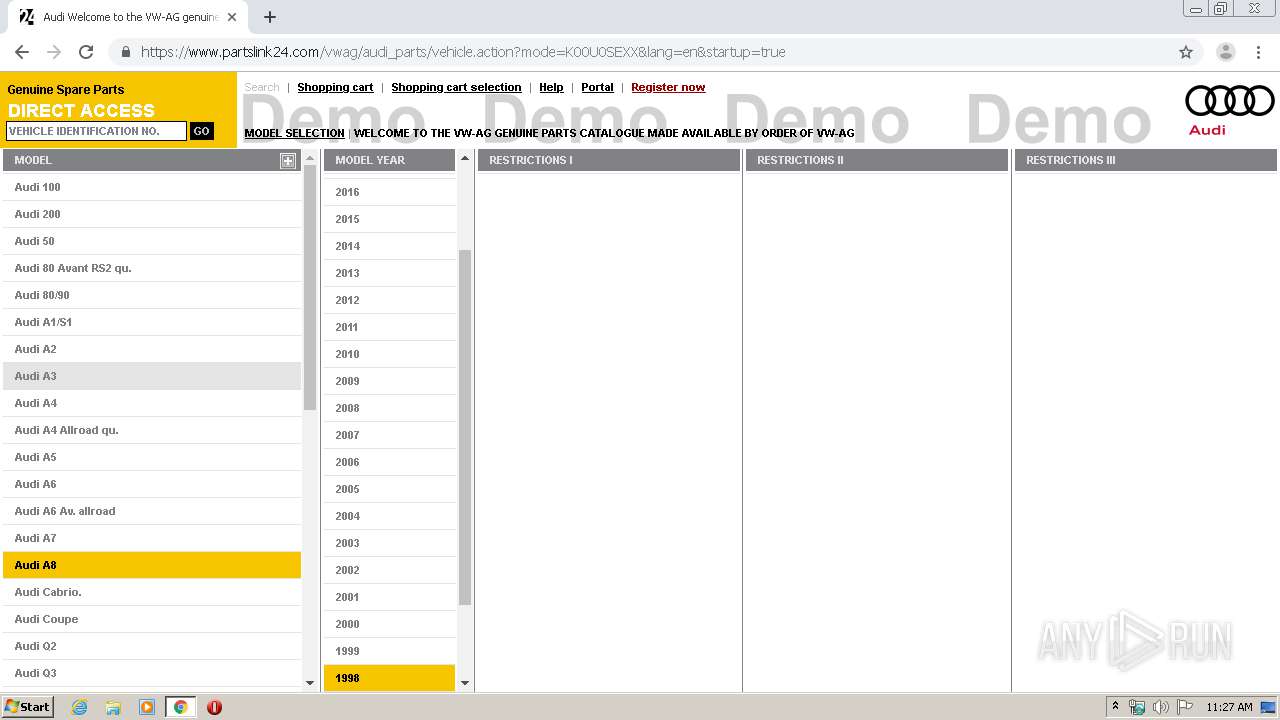Select Audi A1/S1 model
1280x720 pixels.
(x=152, y=322)
